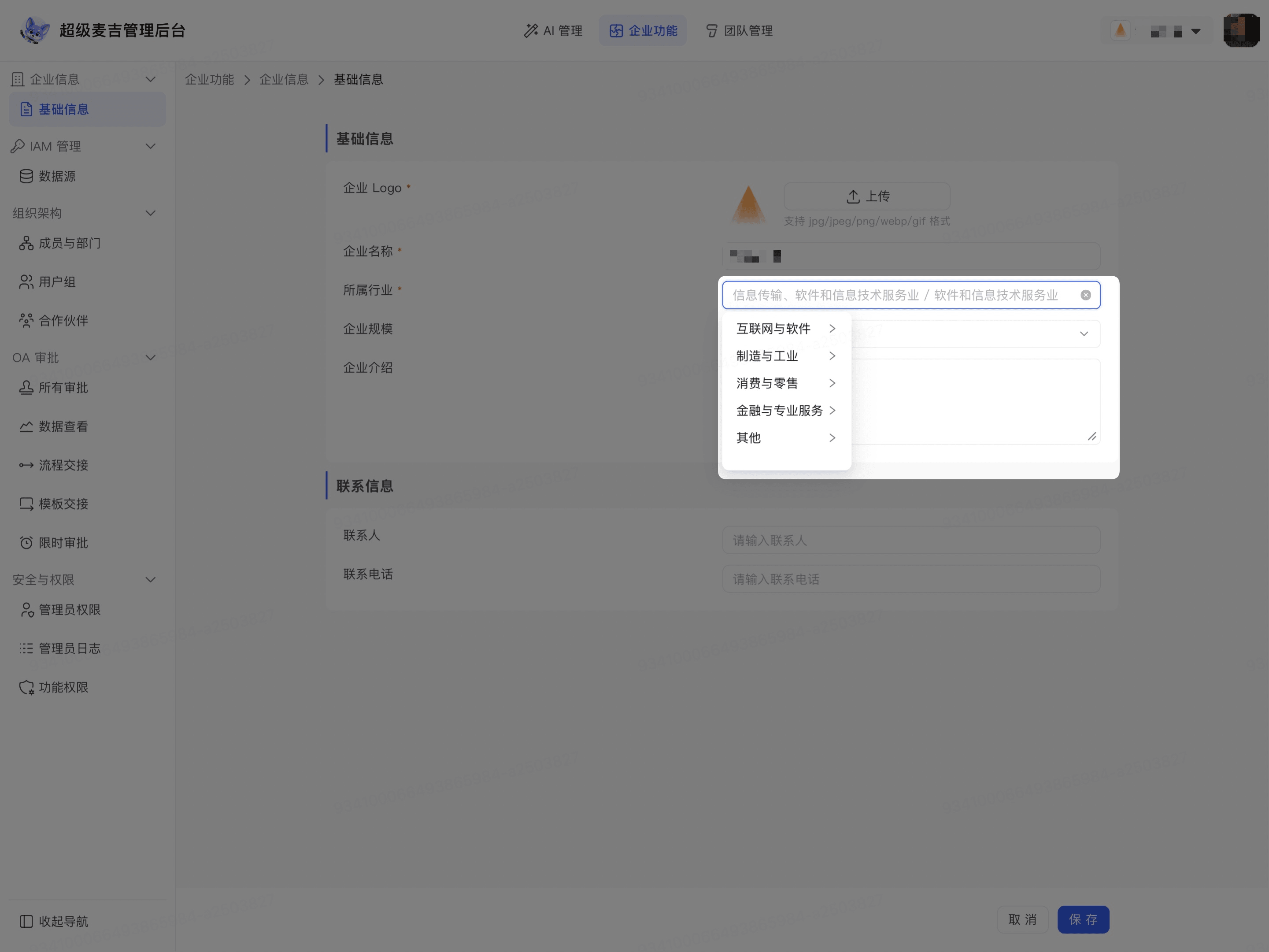Switch to the AI 管理 tab
This screenshot has height=952, width=1269.
tap(553, 30)
